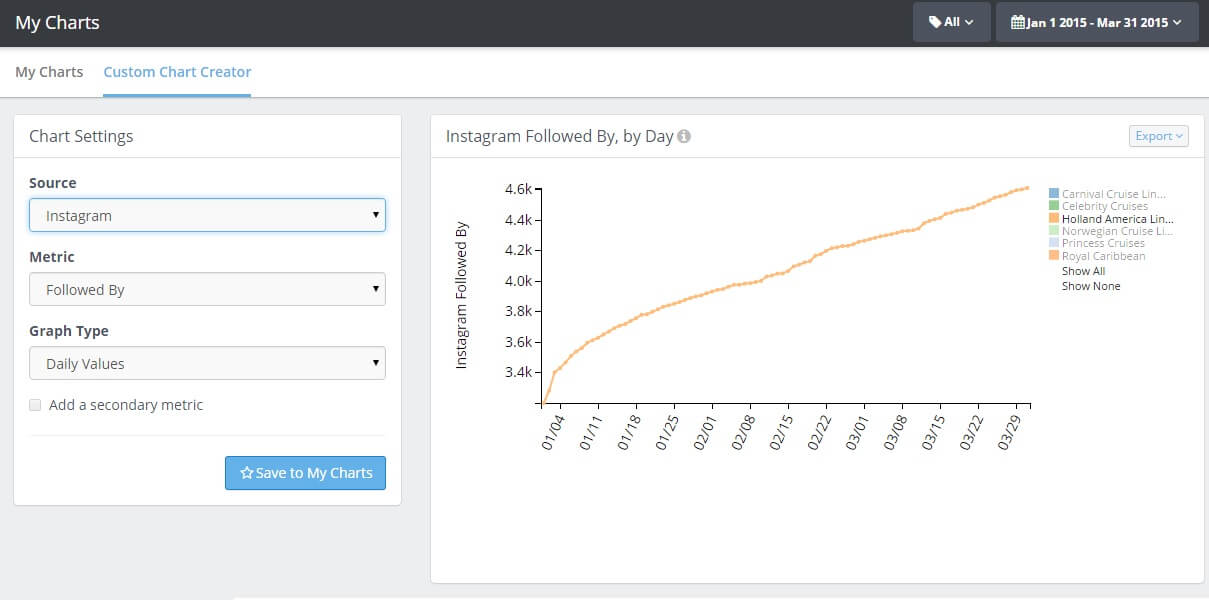1209x600 pixels.
Task: Open the Metric dropdown showing Followed By
Action: pos(207,289)
